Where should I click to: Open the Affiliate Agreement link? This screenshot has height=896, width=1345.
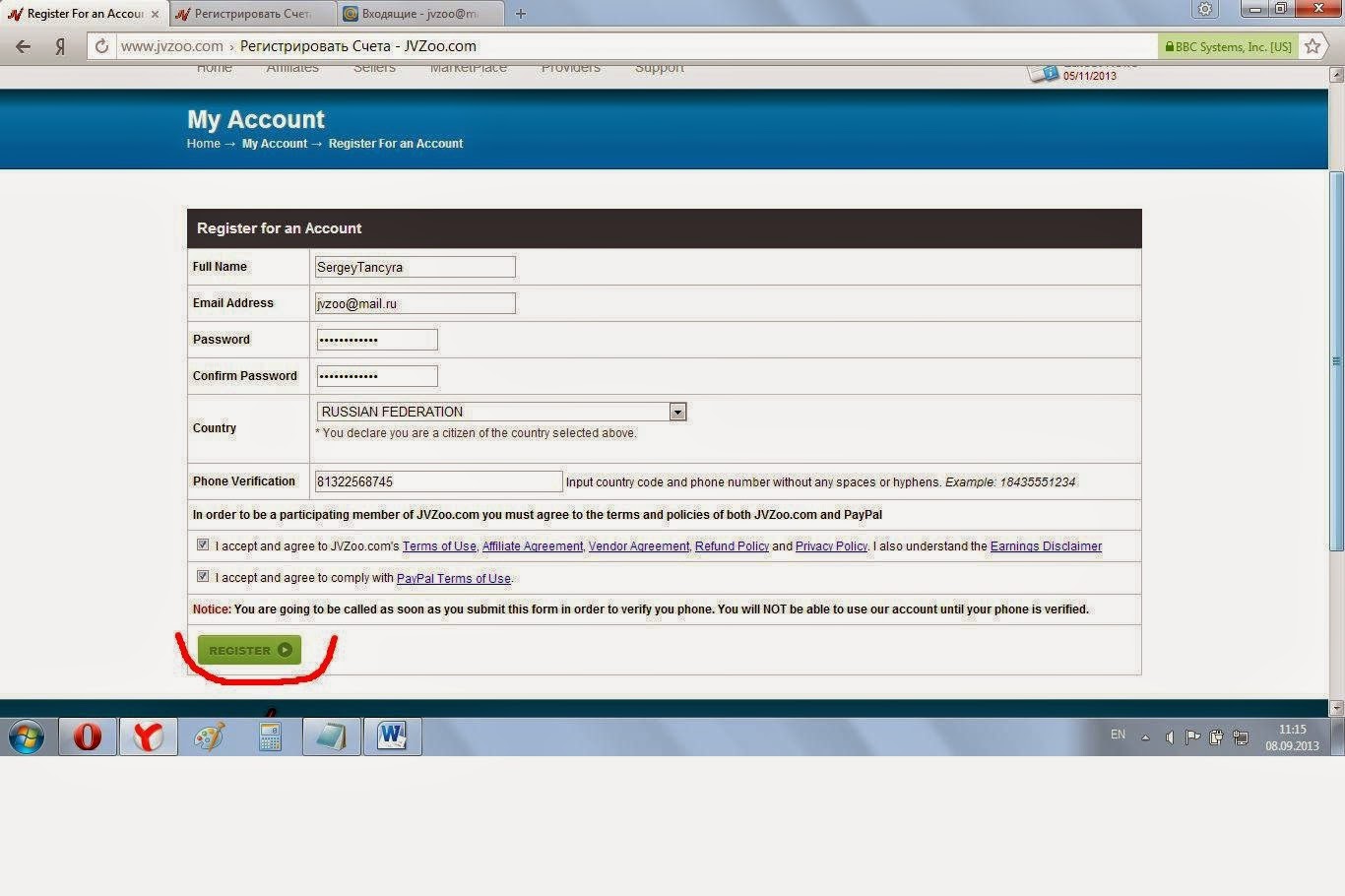tap(533, 546)
